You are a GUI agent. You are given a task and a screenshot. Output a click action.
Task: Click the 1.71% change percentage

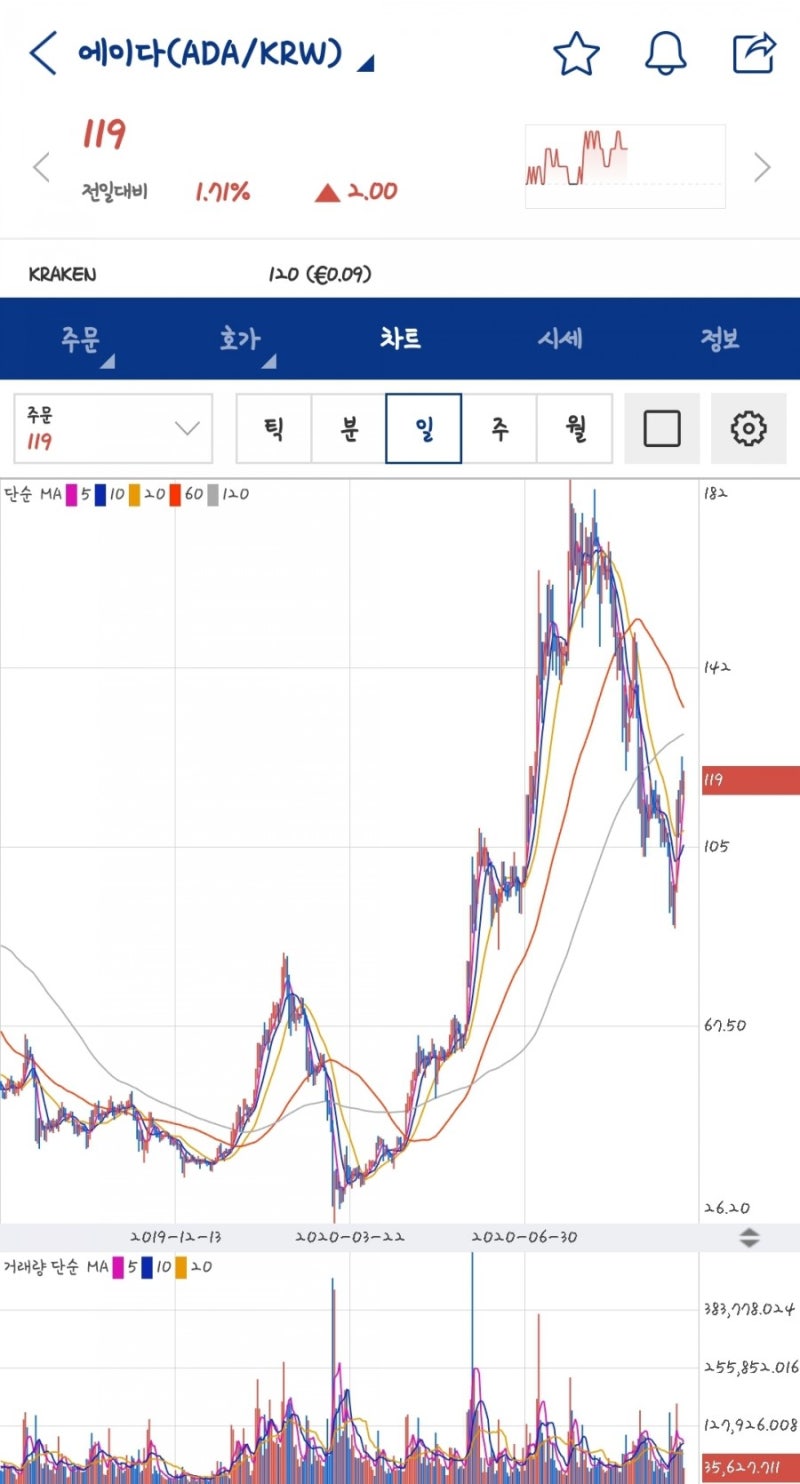[x=222, y=192]
